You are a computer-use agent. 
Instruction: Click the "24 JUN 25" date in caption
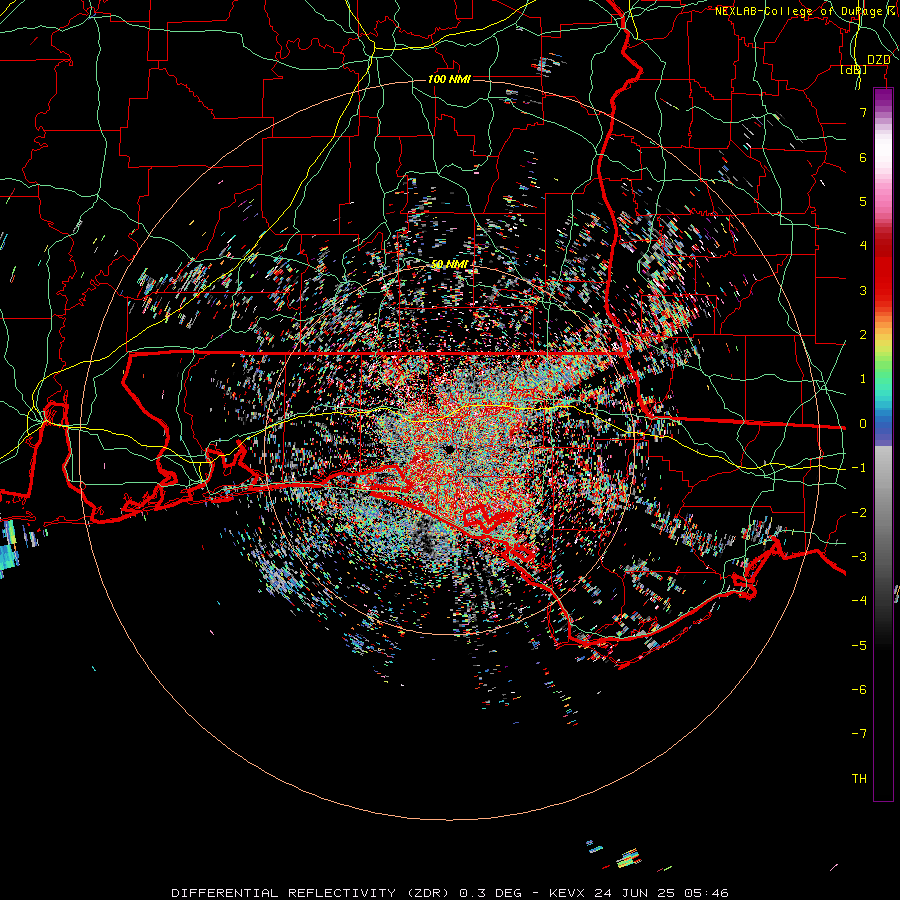(637, 893)
